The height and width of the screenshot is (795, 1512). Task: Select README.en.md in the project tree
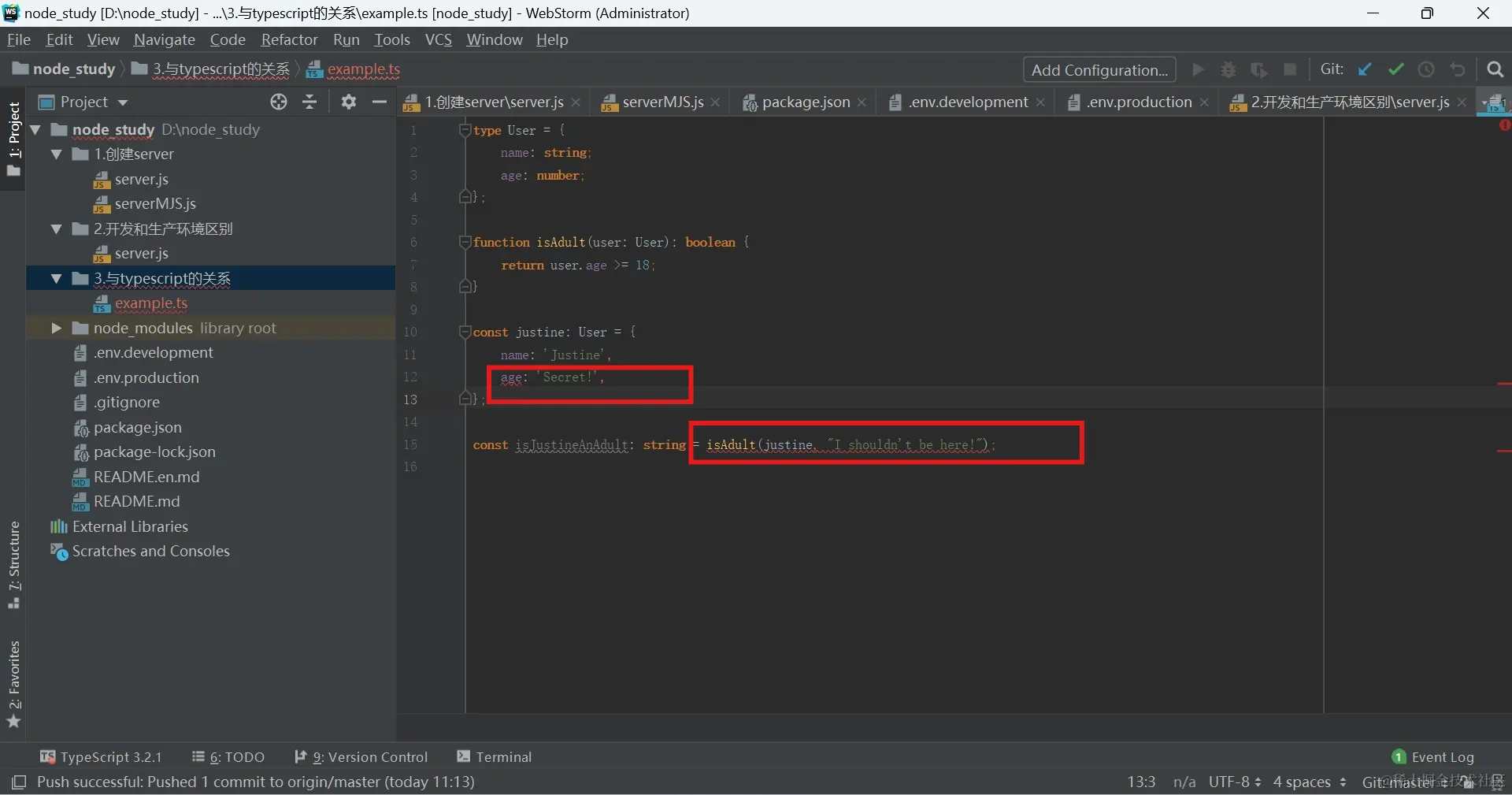coord(146,477)
